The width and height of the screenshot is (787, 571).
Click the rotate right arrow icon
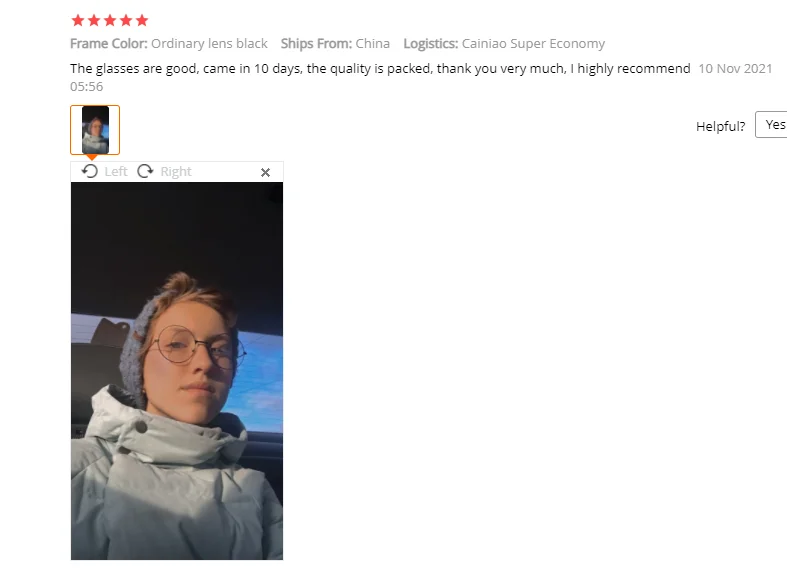point(145,171)
